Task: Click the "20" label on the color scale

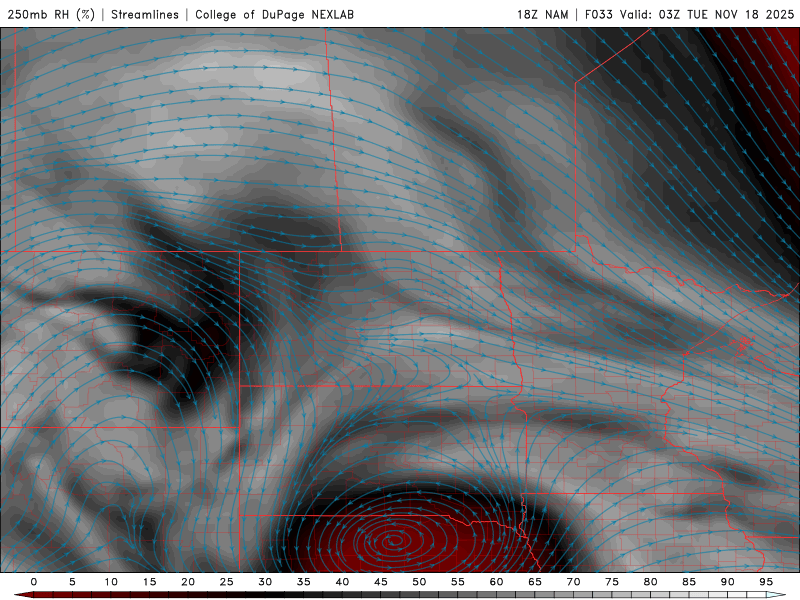Action: (x=188, y=582)
